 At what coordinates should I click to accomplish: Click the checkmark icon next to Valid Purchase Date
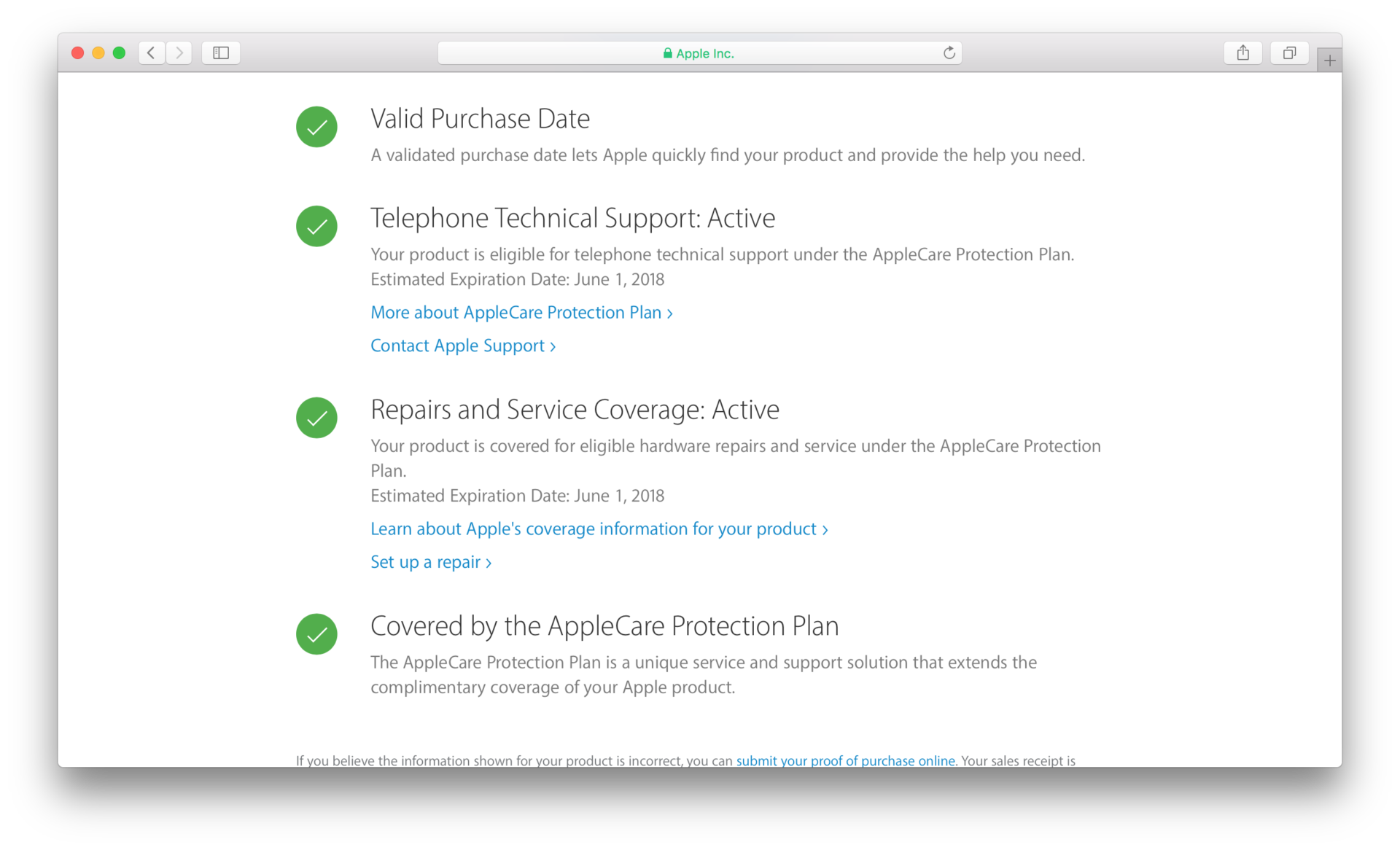pyautogui.click(x=316, y=127)
